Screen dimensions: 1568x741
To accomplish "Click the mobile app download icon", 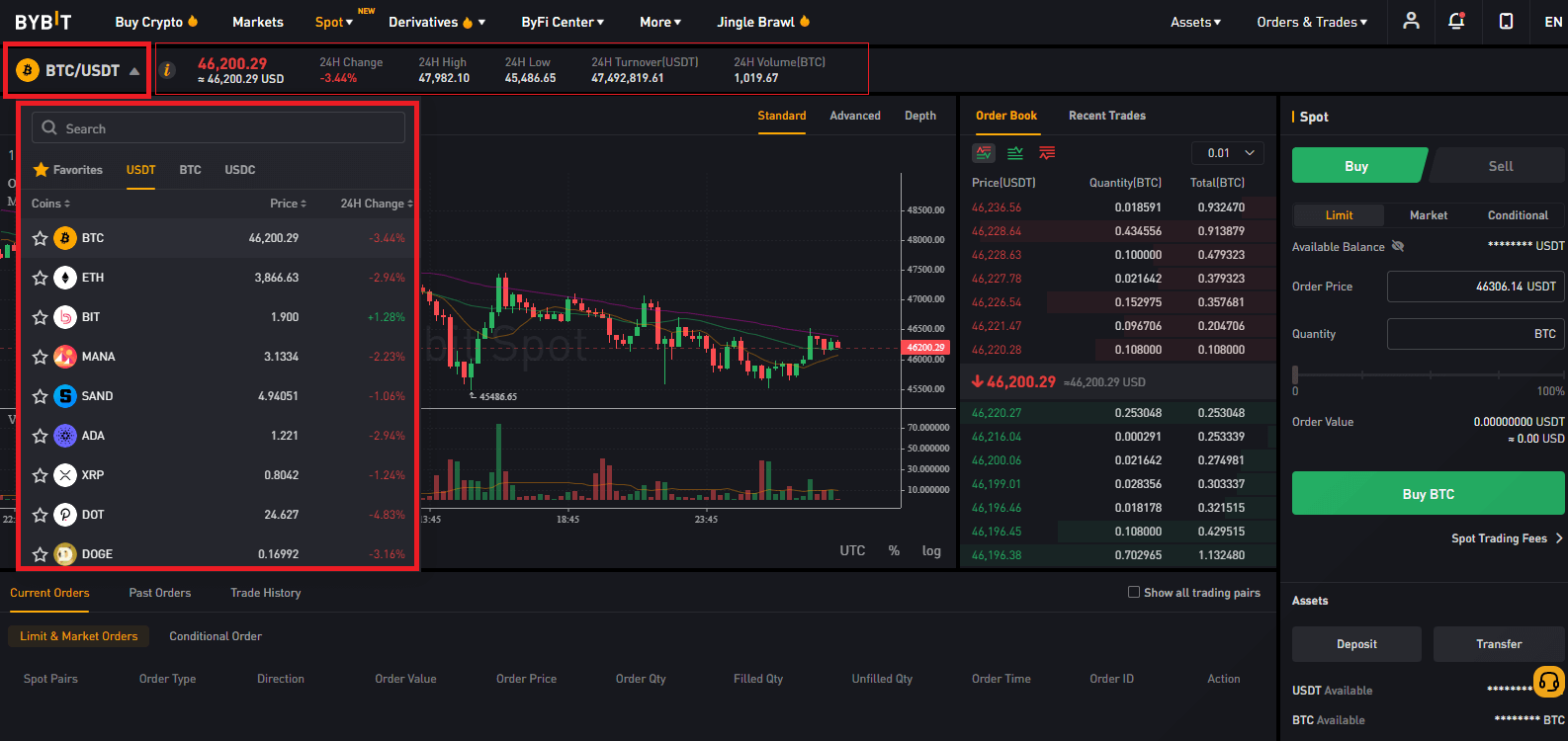I will click(x=1506, y=21).
